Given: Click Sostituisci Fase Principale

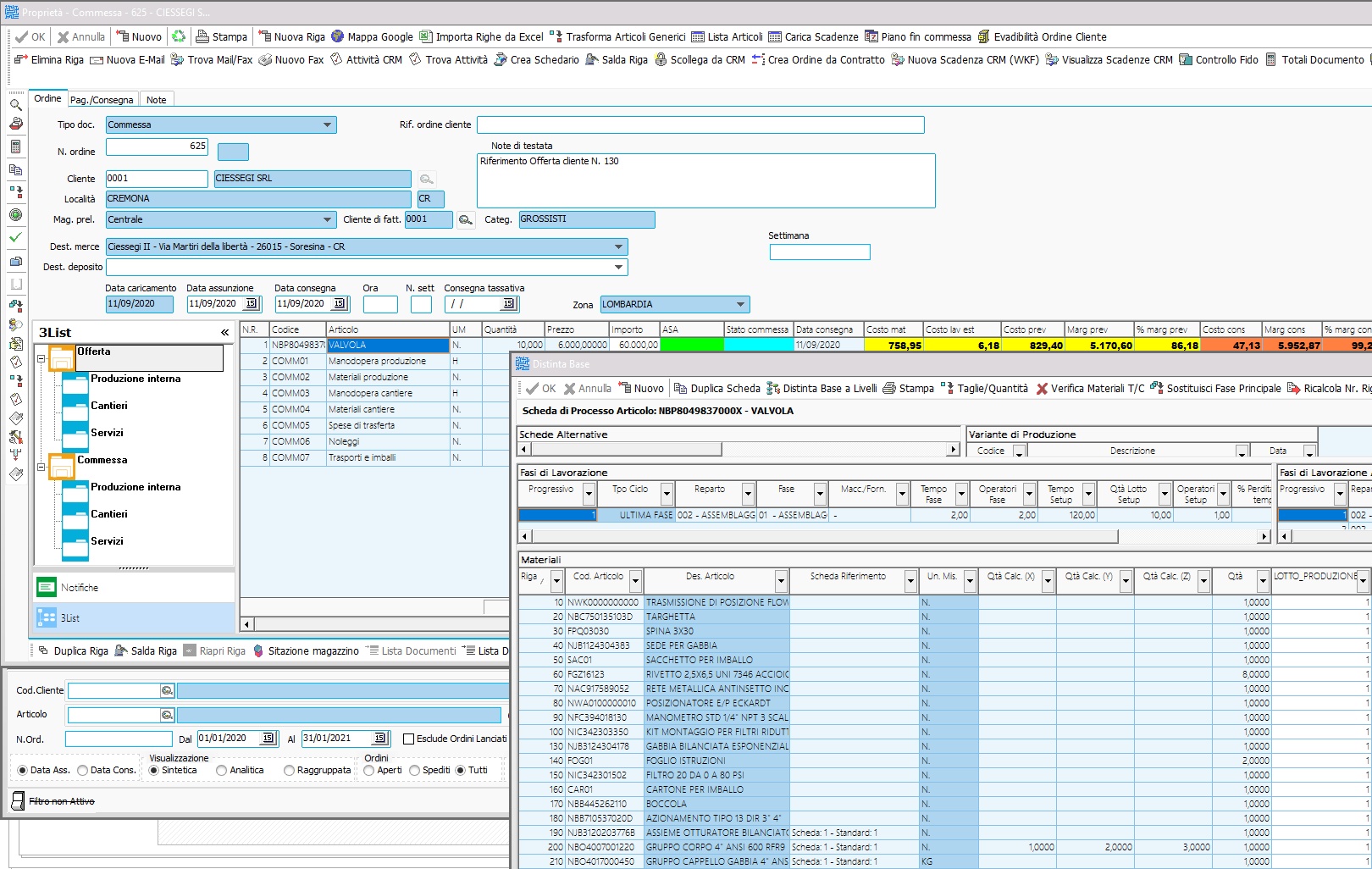Looking at the screenshot, I should click(1215, 388).
